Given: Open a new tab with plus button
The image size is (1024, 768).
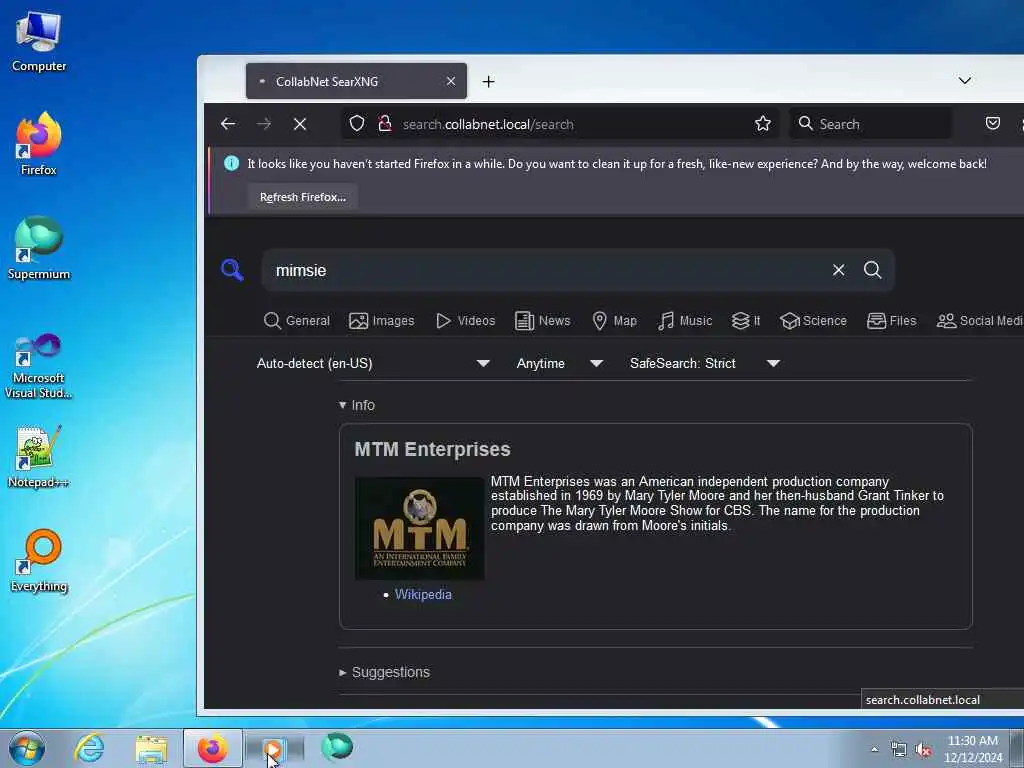Looking at the screenshot, I should 488,81.
